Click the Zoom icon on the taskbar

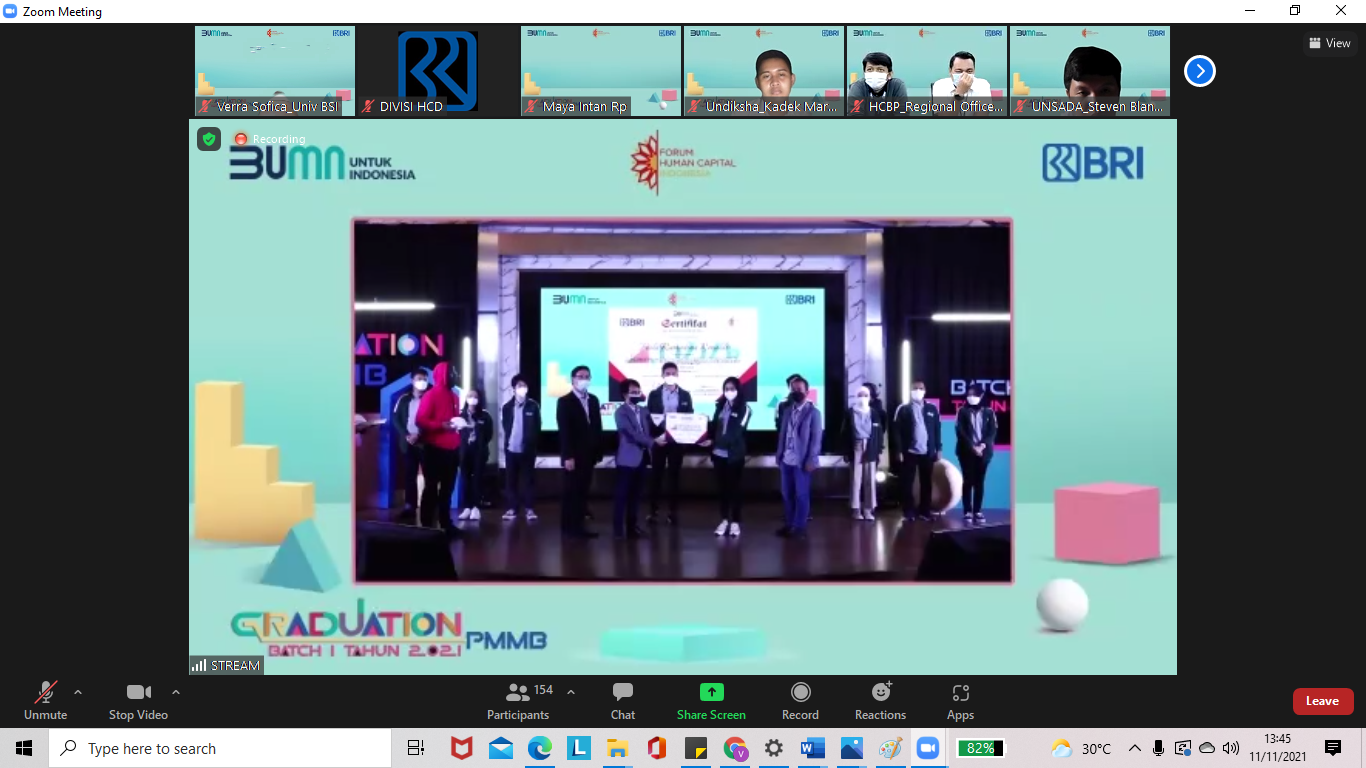click(x=929, y=748)
